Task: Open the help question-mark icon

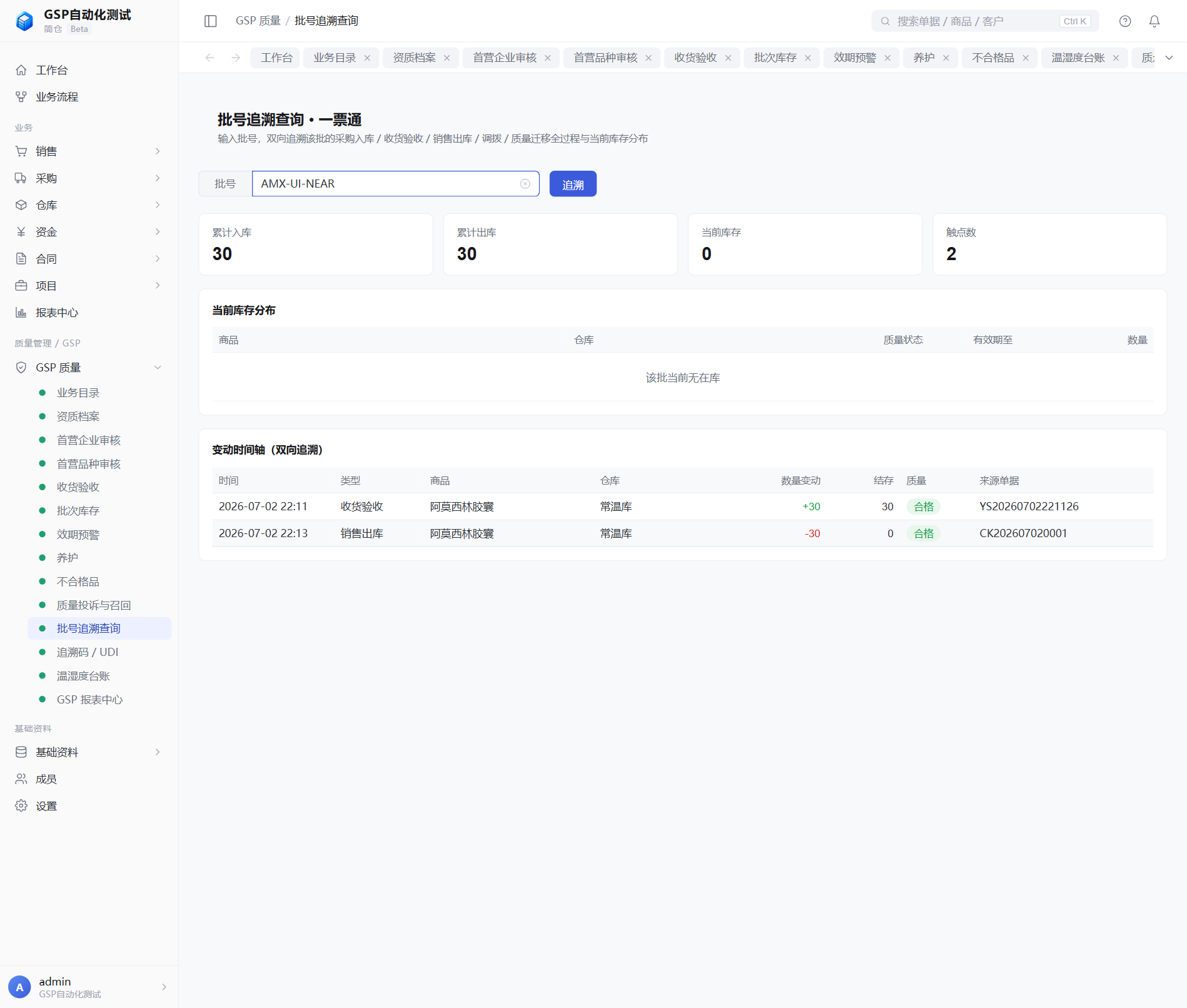Action: pos(1125,21)
